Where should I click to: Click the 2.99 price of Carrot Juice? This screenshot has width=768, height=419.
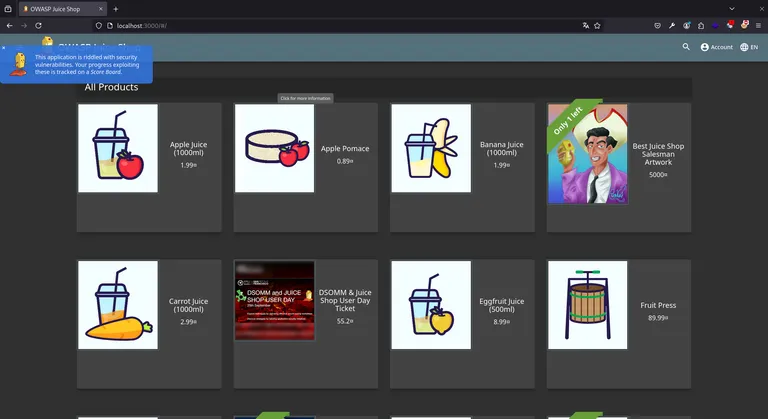coord(189,322)
